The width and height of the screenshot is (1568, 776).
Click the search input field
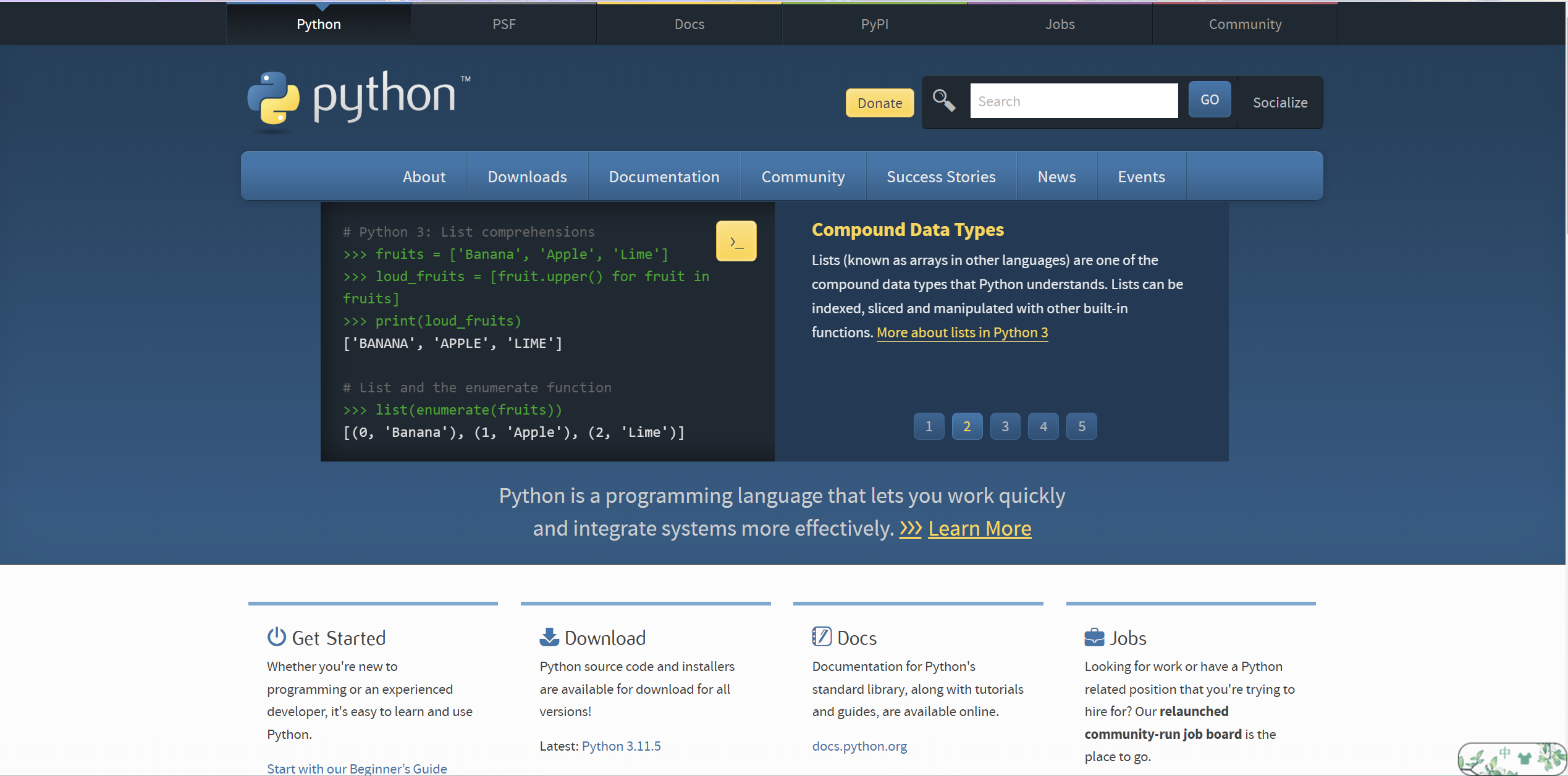click(1075, 101)
